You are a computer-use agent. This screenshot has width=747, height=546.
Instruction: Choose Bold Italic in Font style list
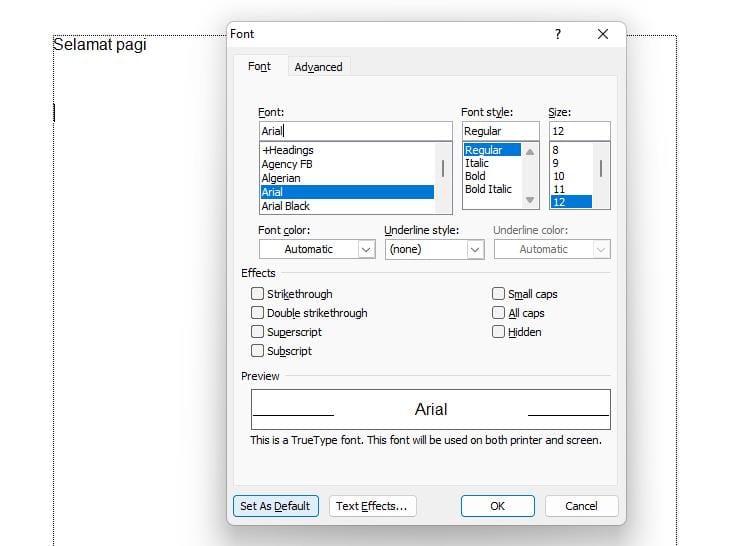[488, 189]
